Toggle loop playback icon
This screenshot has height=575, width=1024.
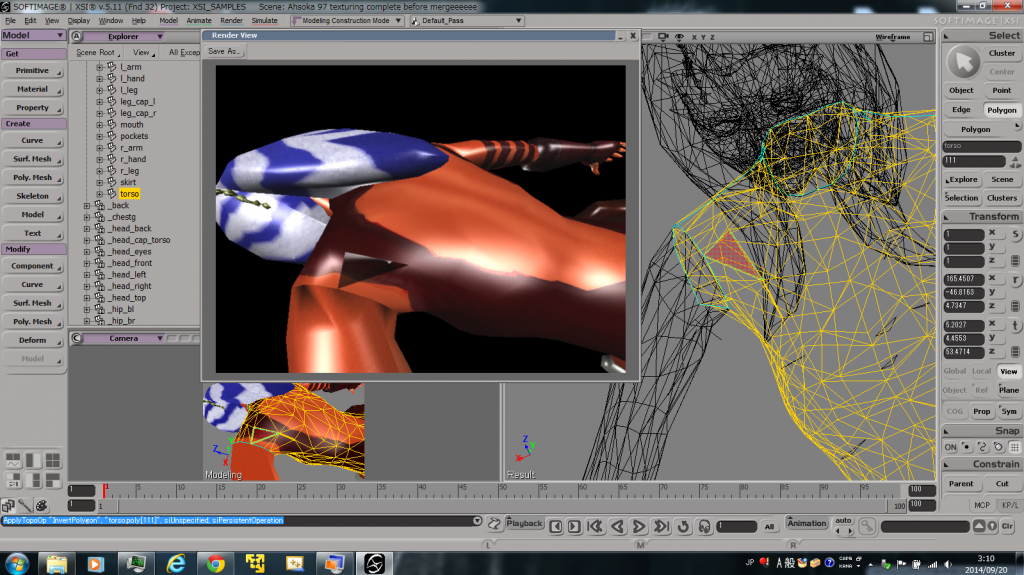coord(683,526)
